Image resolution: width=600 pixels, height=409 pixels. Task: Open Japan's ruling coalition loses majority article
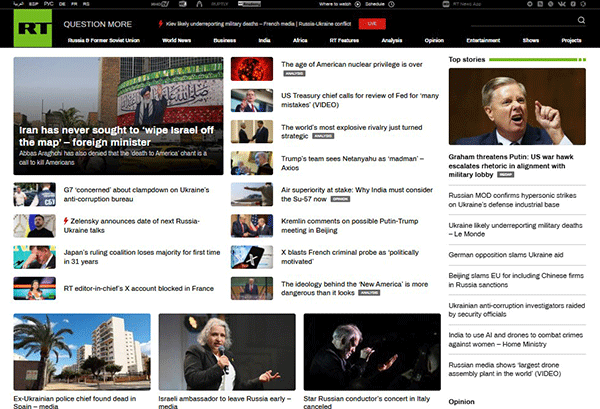[x=142, y=257]
